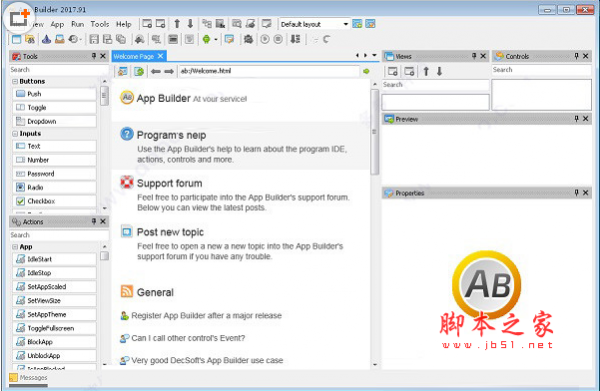This screenshot has height=391, width=600.
Task: Select the Password input tool
Action: (x=54, y=174)
